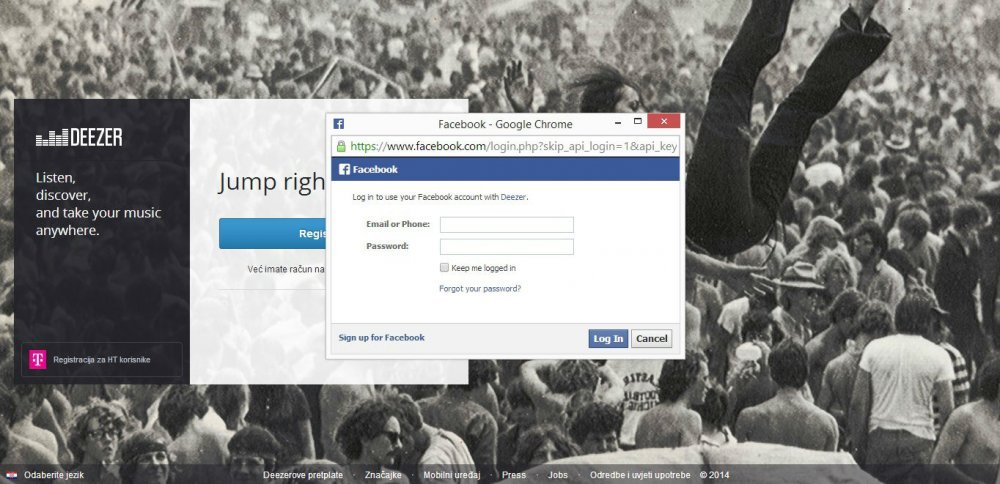This screenshot has height=484, width=1000.
Task: Open the Sign up for Facebook link
Action: pyautogui.click(x=381, y=338)
